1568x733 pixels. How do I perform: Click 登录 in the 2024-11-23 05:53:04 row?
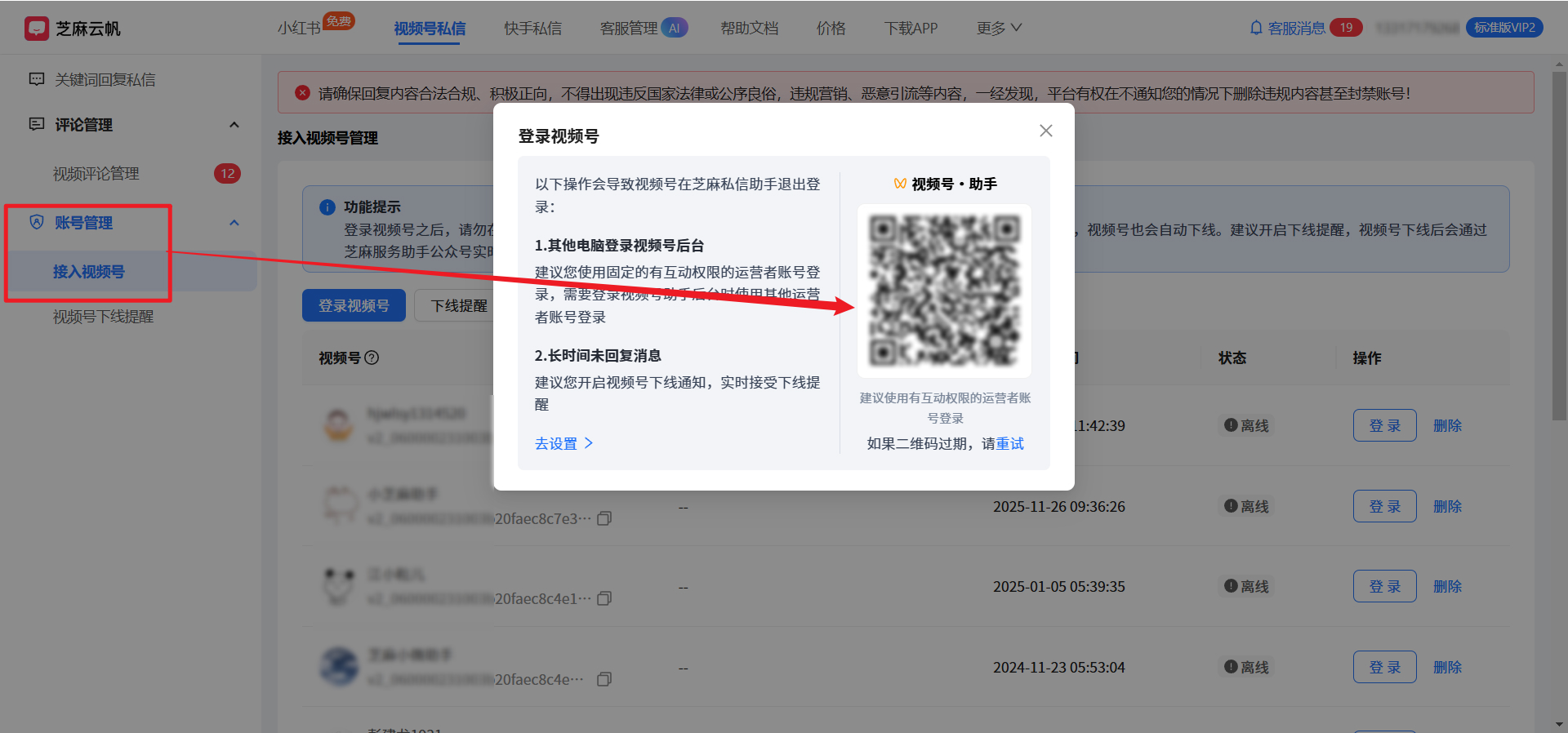click(x=1384, y=667)
